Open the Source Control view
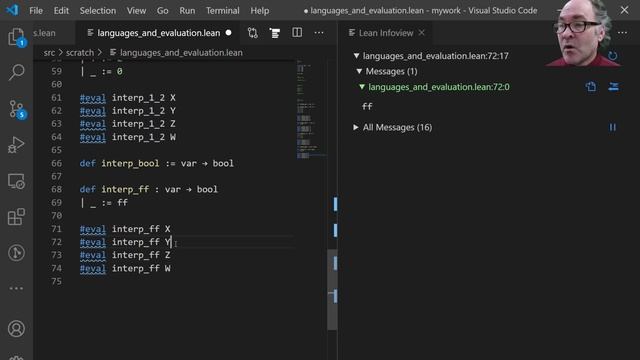 coord(16,109)
